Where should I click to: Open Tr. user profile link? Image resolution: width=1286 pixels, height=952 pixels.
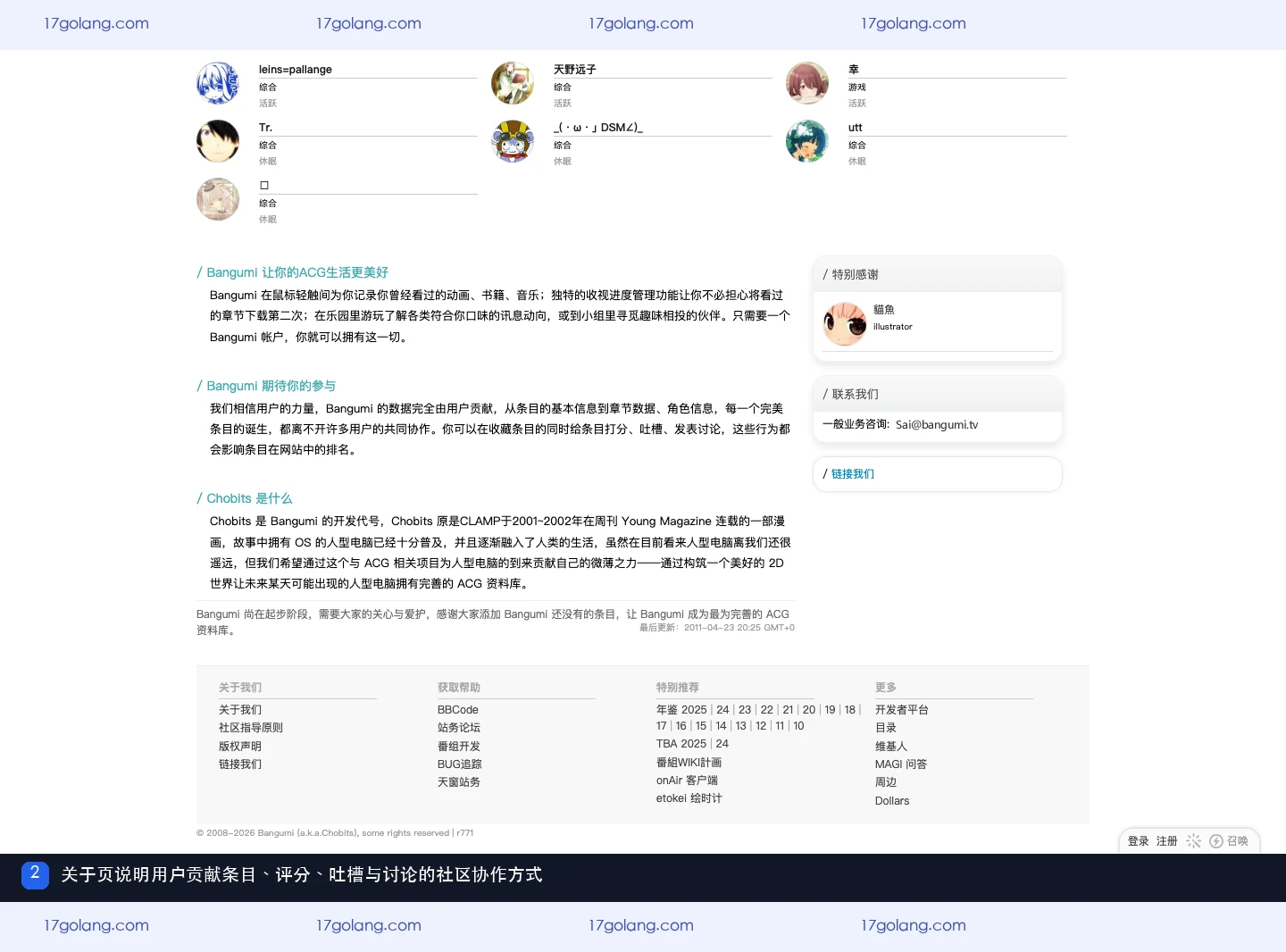coord(265,128)
